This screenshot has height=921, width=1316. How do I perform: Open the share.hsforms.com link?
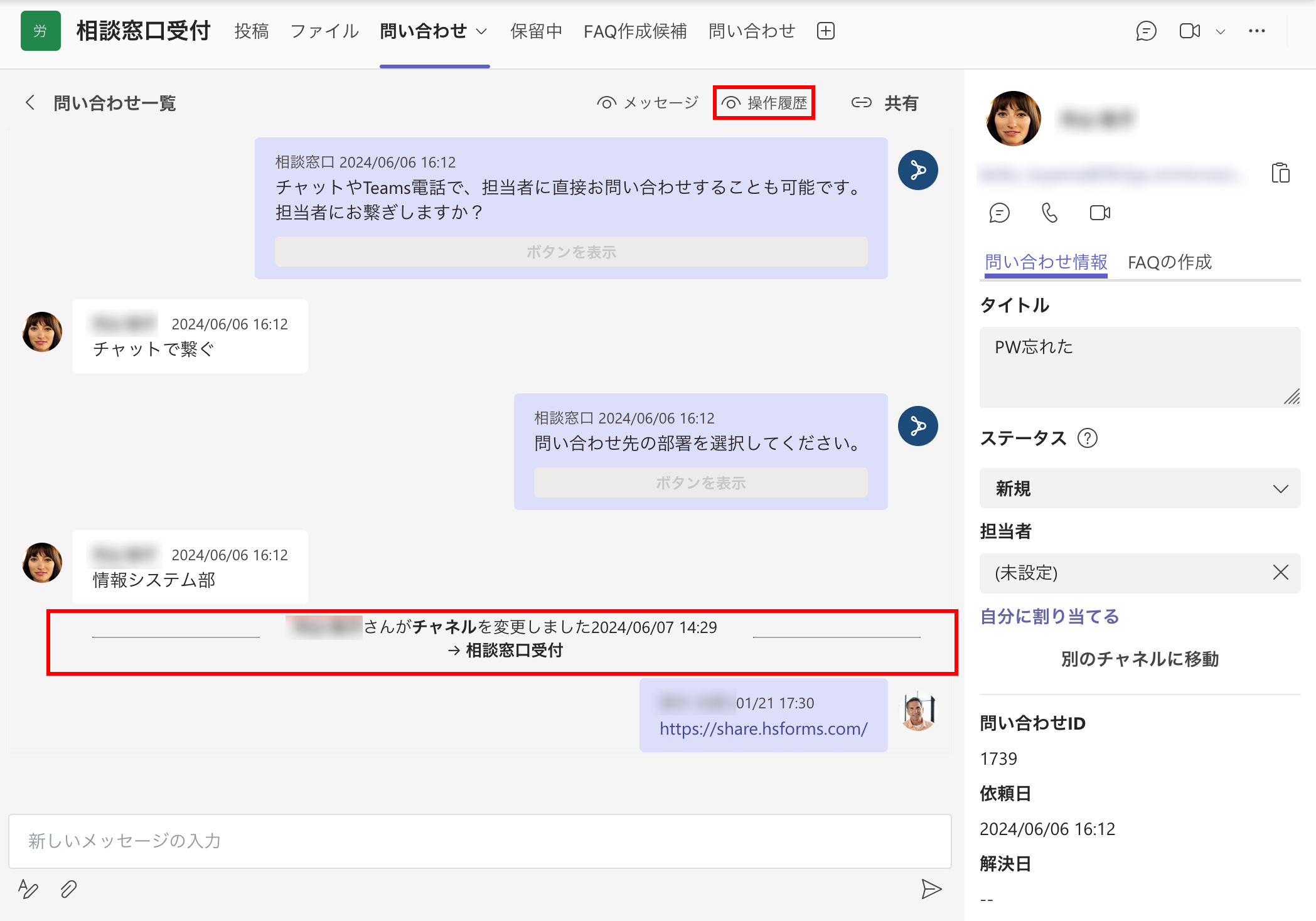[763, 728]
